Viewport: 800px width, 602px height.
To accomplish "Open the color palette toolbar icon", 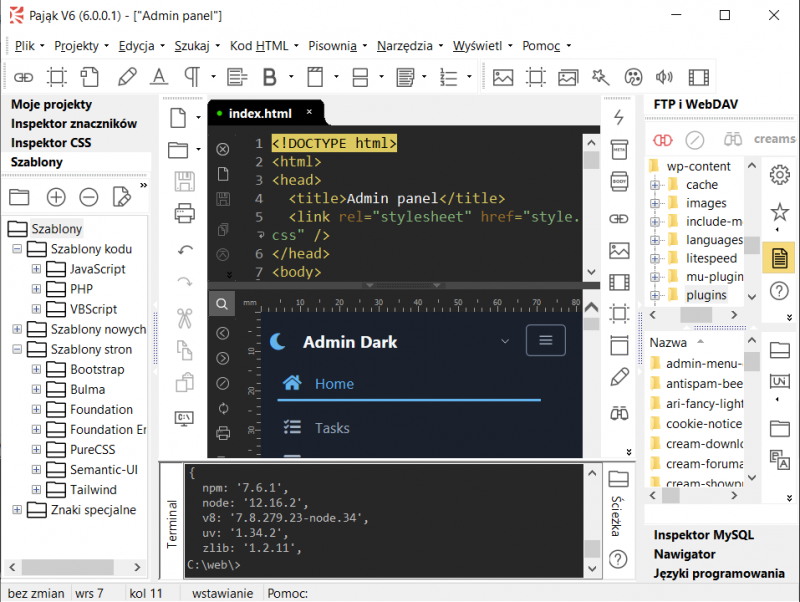I will pos(633,78).
